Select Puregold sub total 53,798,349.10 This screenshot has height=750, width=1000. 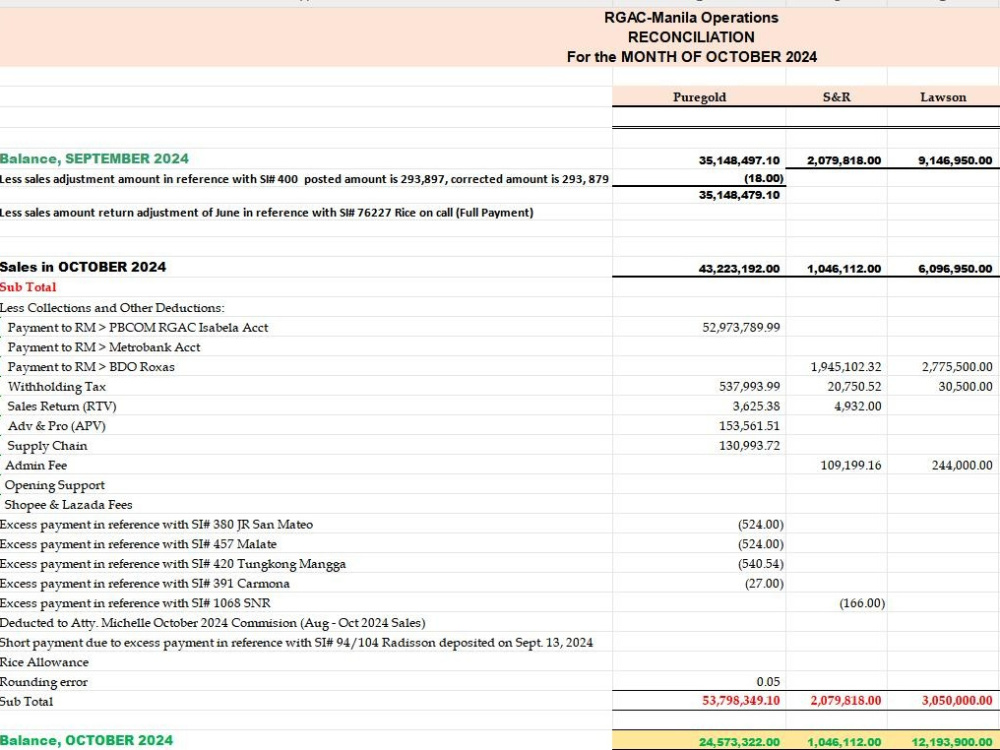click(741, 701)
